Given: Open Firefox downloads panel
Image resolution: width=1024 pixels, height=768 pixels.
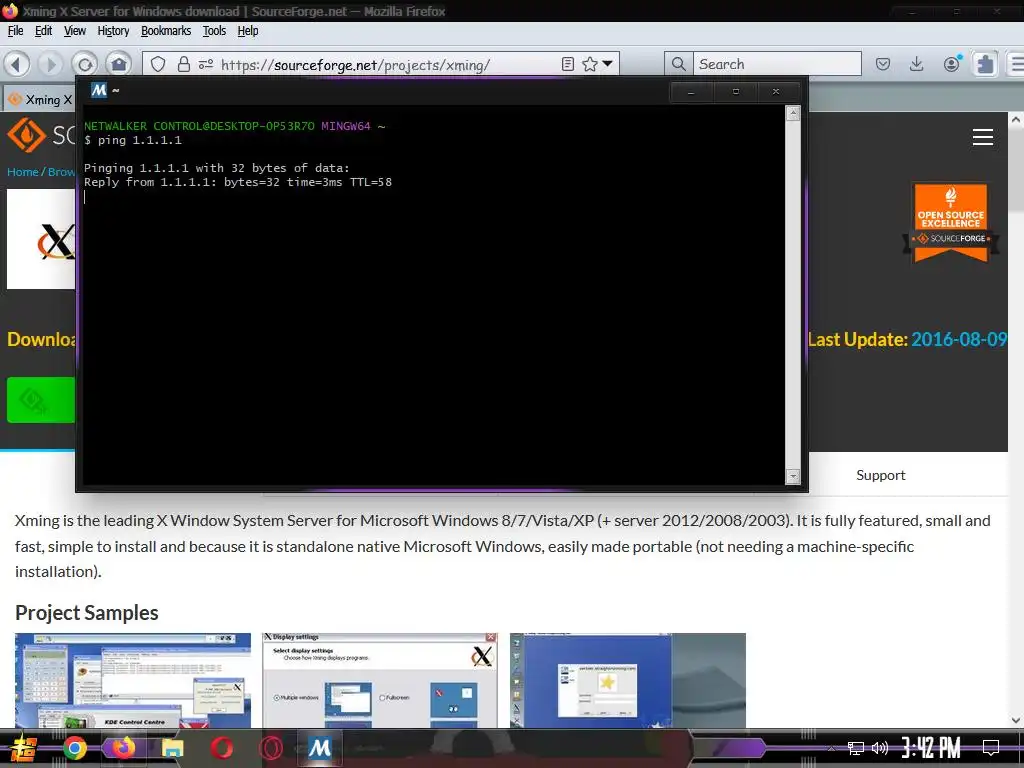Looking at the screenshot, I should pos(916,64).
